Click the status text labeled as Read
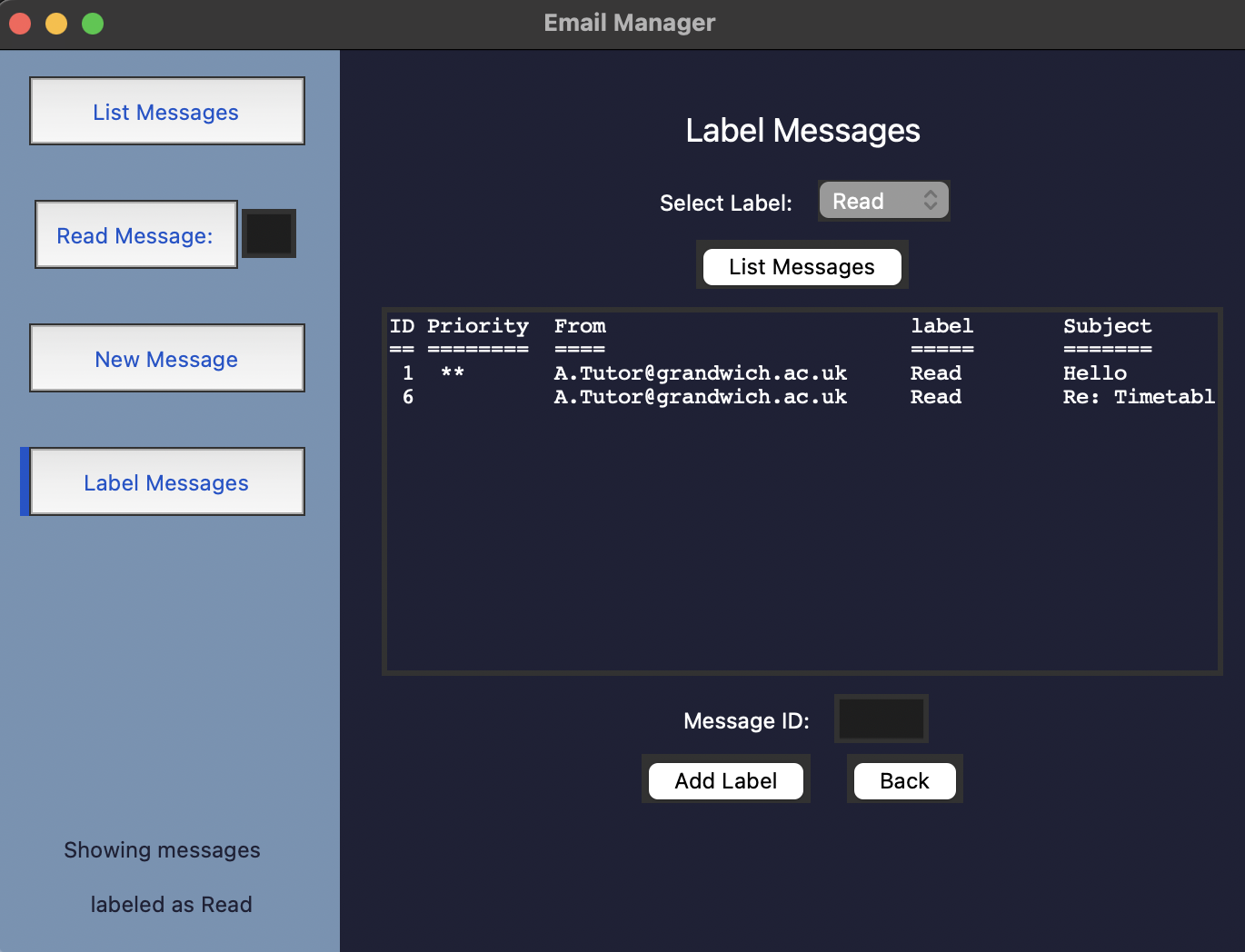Image resolution: width=1245 pixels, height=952 pixels. [x=171, y=905]
